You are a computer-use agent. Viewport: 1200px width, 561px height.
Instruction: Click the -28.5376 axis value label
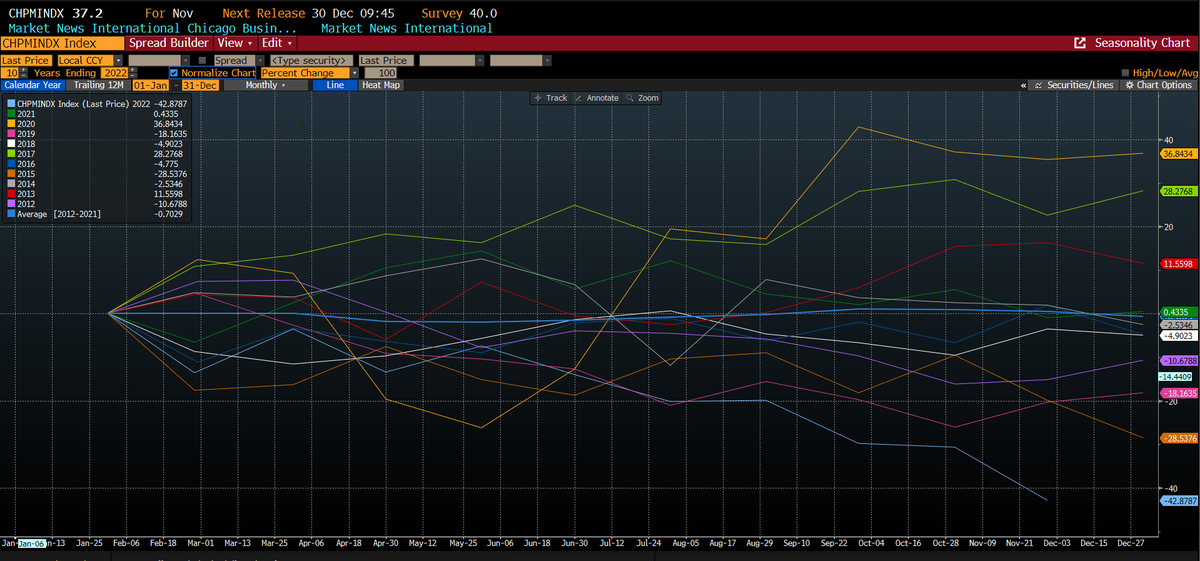(1177, 438)
